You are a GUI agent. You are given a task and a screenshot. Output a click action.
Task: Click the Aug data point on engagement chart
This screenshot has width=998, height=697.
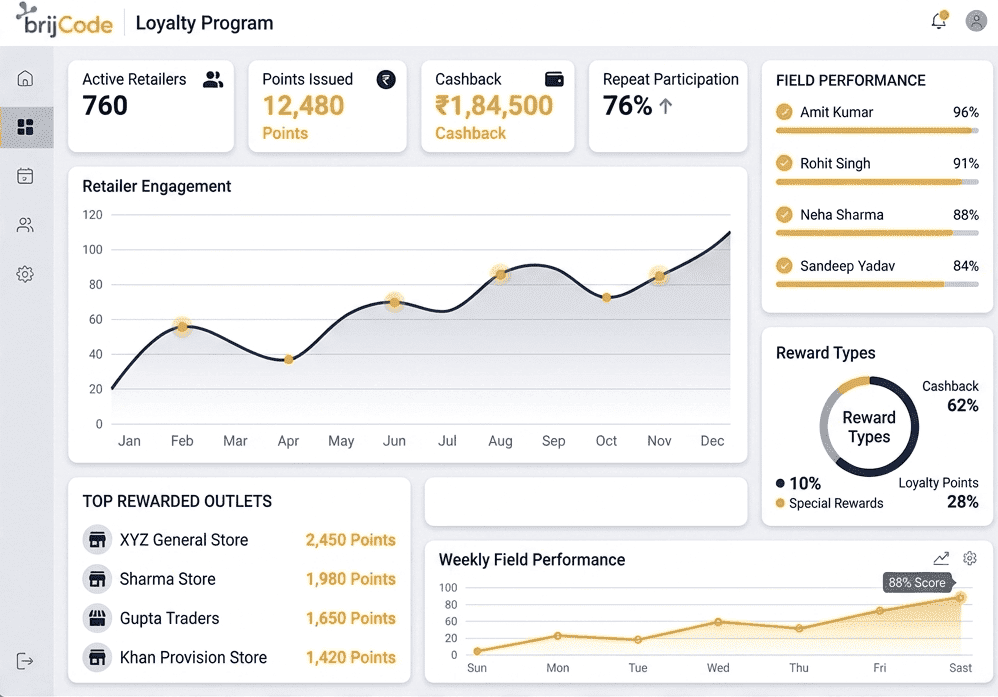point(501,274)
